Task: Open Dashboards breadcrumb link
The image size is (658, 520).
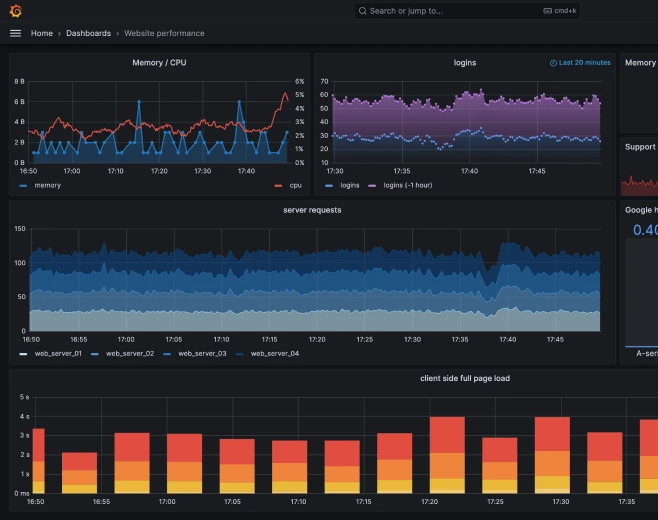Action: [x=89, y=33]
